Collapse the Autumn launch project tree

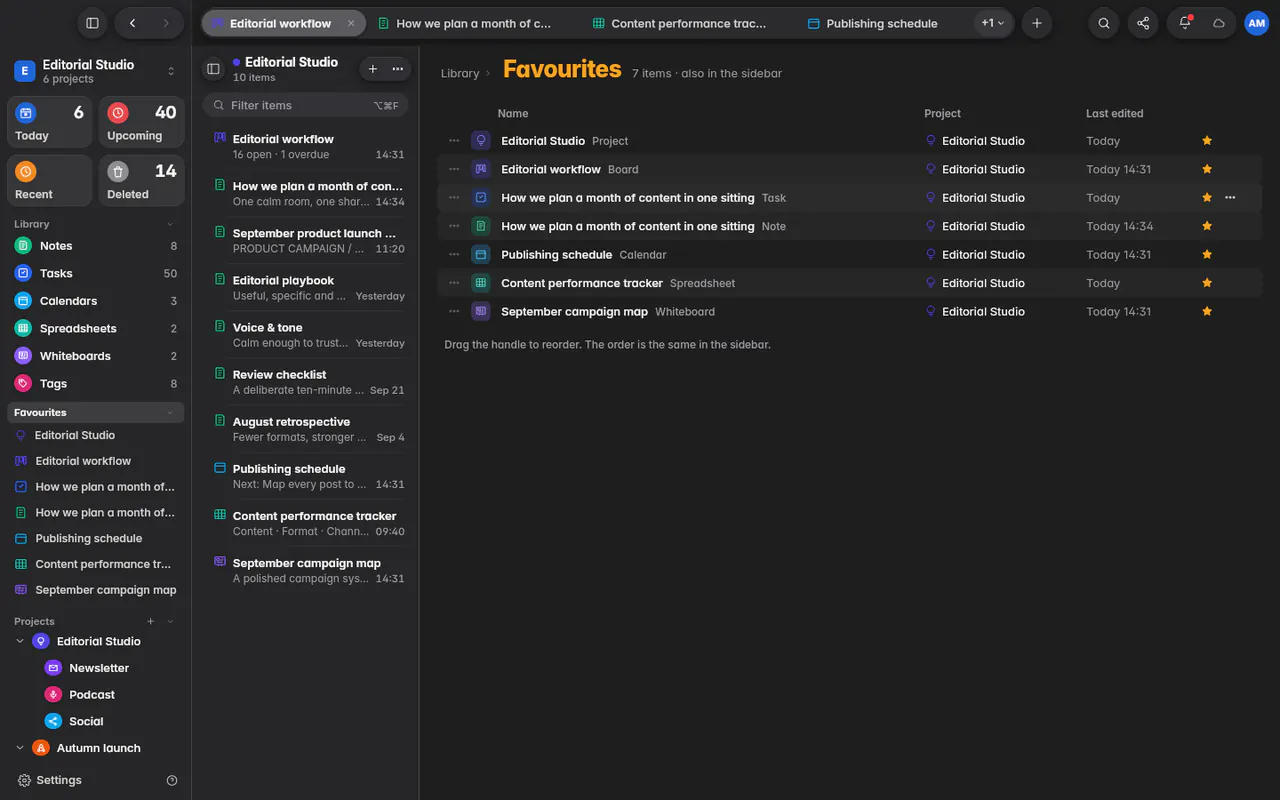coord(20,748)
